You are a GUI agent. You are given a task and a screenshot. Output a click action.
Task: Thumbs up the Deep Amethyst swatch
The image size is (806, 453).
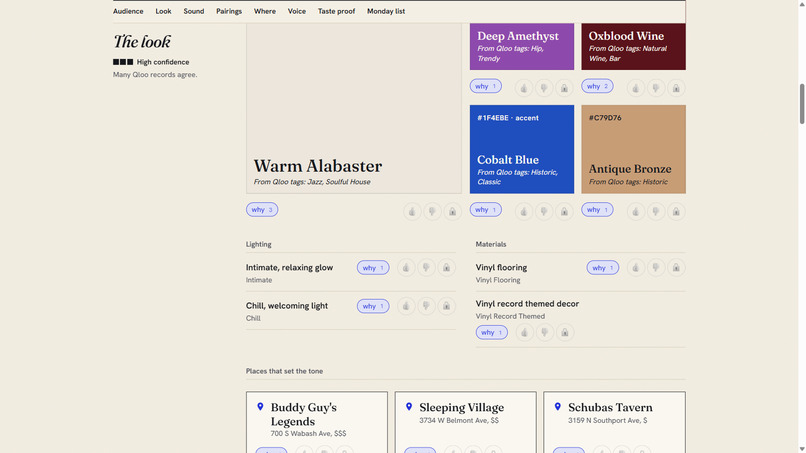pyautogui.click(x=524, y=88)
